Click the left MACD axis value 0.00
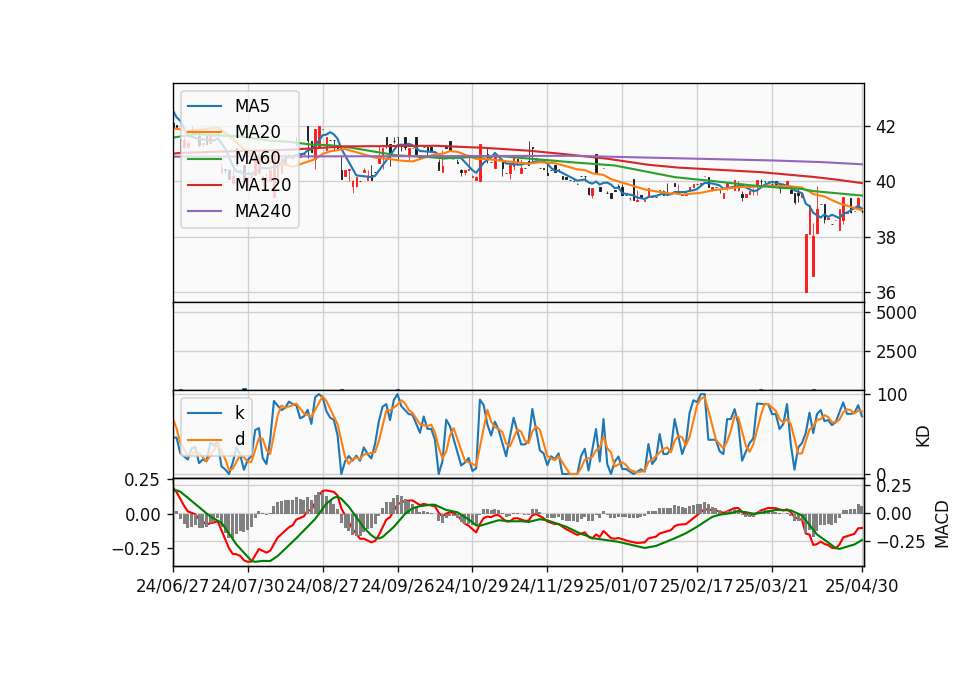Viewport: 960px width, 690px height. 143,516
